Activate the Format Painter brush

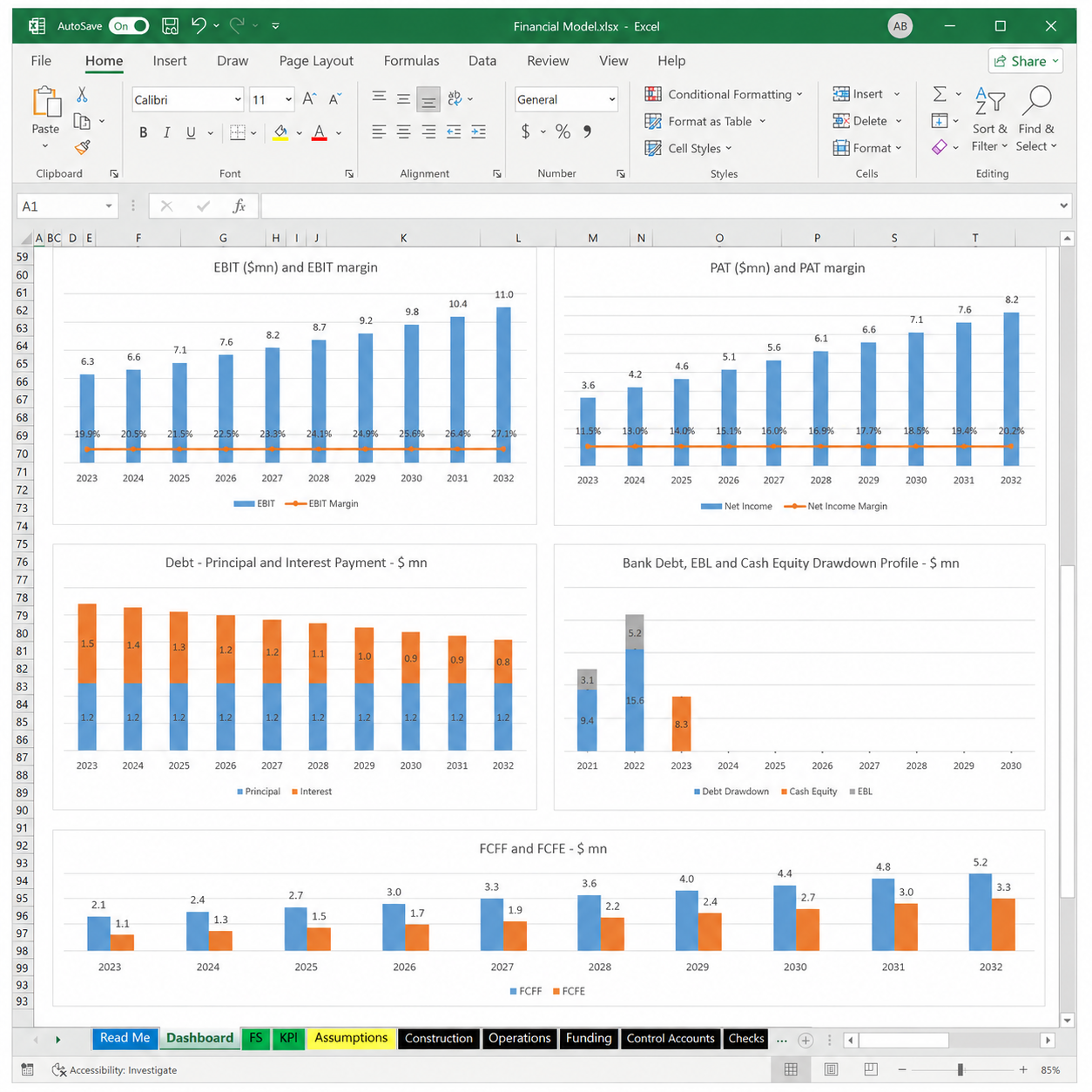pos(82,147)
